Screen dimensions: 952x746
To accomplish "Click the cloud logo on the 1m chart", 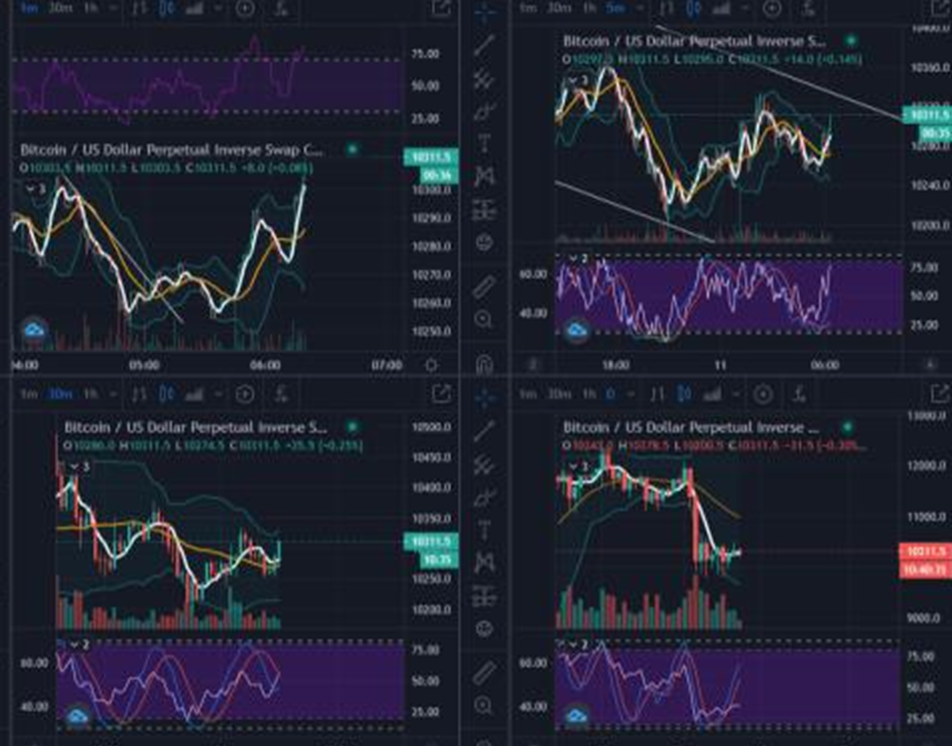I will pyautogui.click(x=34, y=330).
